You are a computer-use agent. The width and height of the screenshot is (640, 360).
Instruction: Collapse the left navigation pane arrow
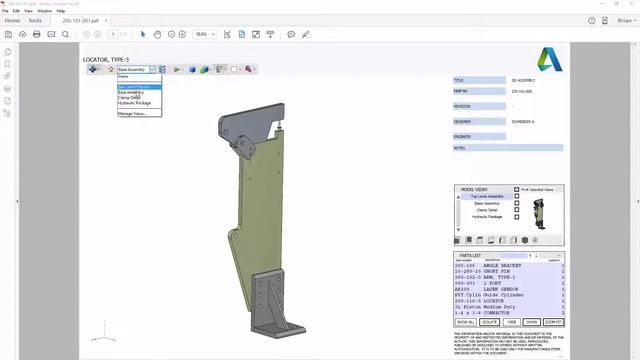pyautogui.click(x=17, y=201)
